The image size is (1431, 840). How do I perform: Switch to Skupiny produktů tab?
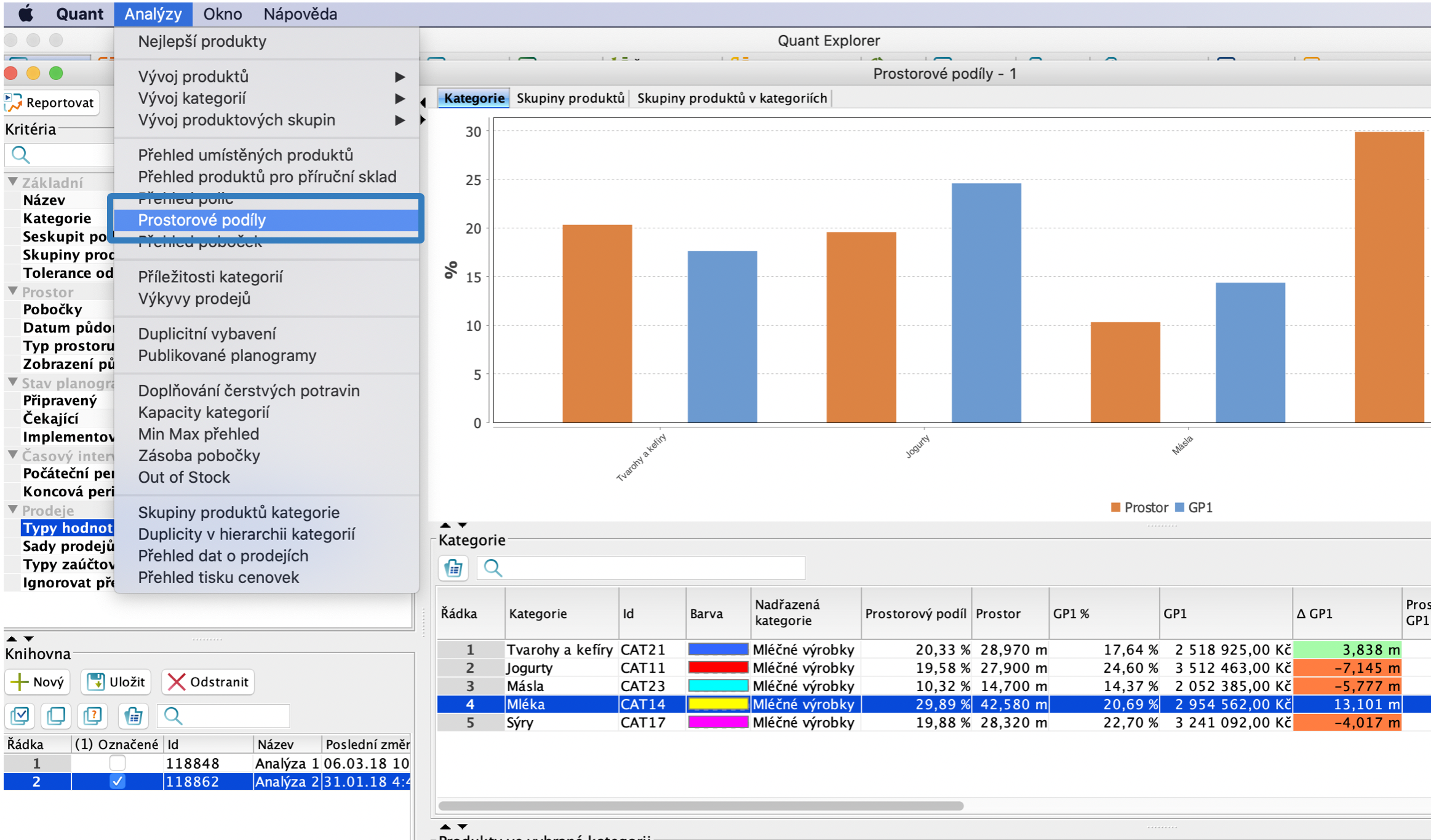[x=570, y=98]
